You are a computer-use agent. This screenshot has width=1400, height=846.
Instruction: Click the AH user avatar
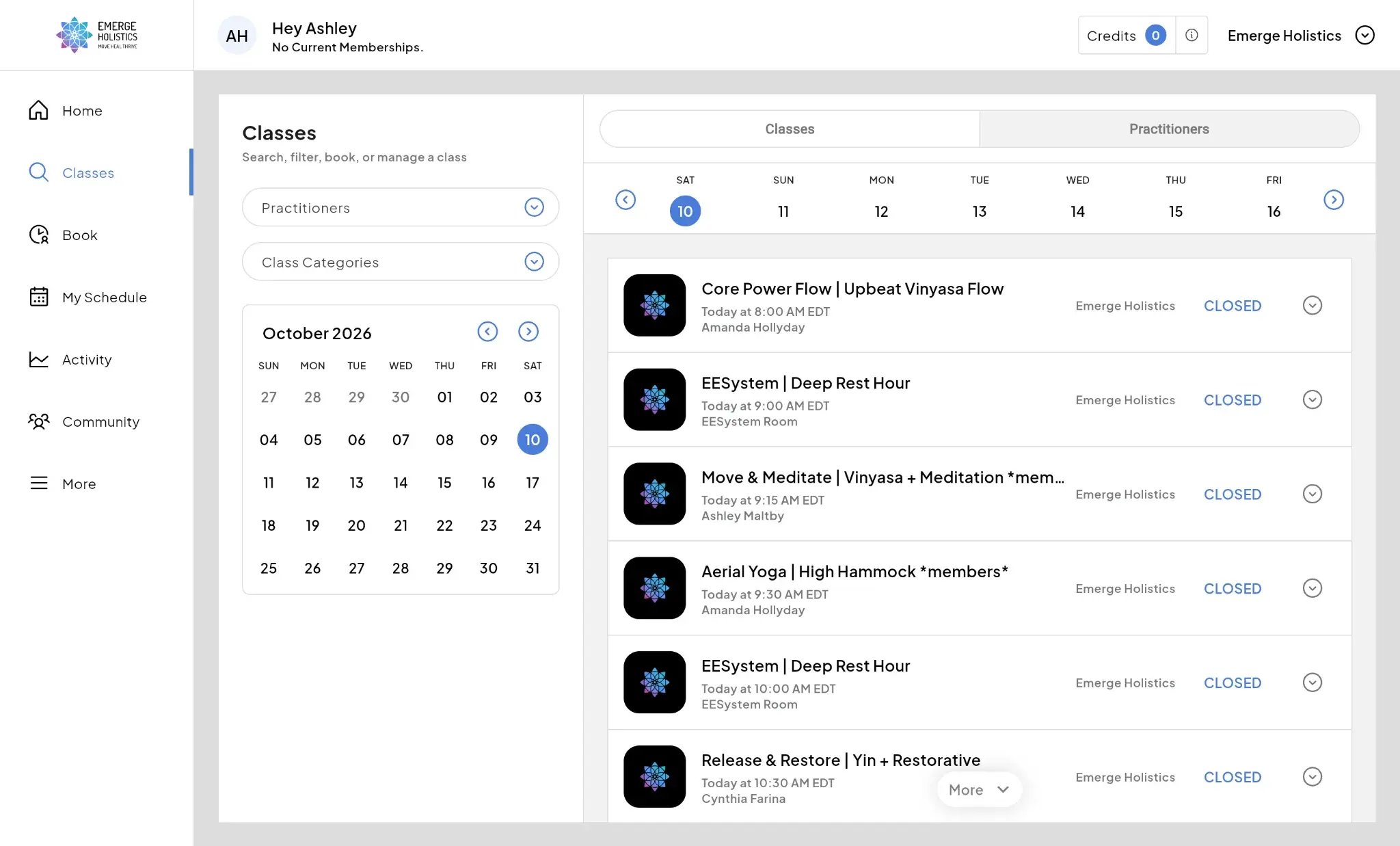[237, 36]
